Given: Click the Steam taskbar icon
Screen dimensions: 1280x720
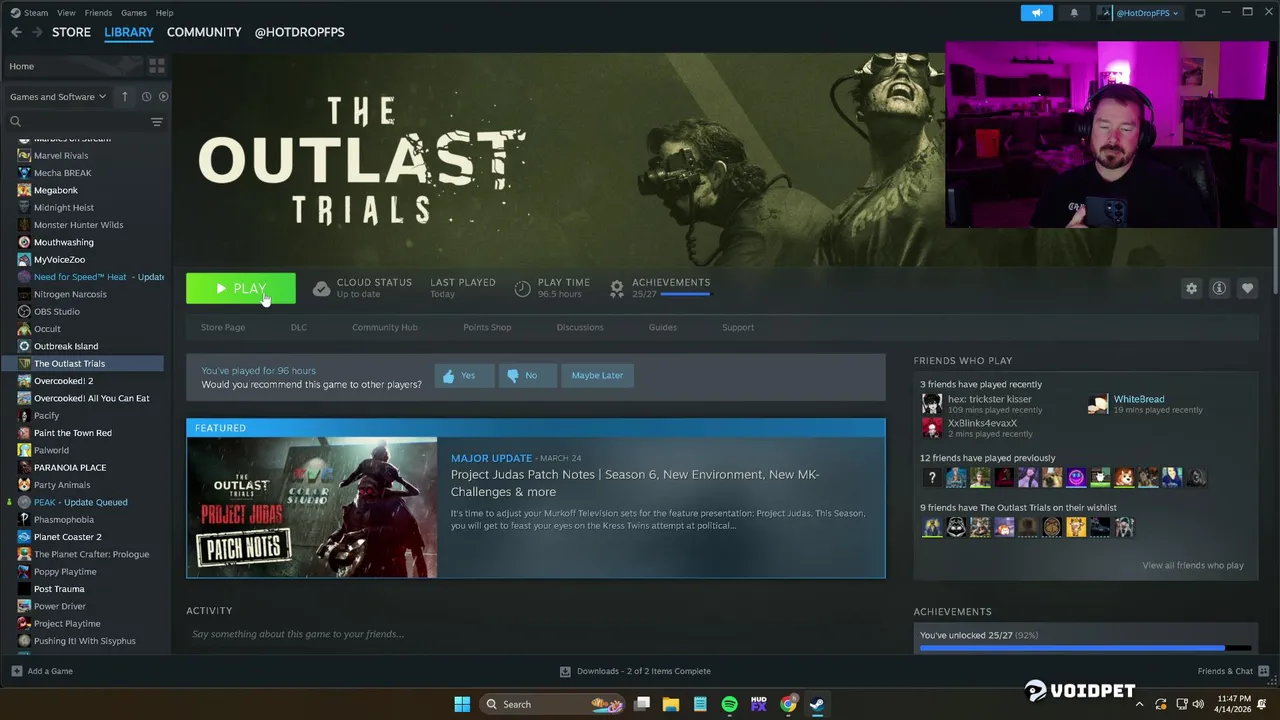Looking at the screenshot, I should coord(817,704).
